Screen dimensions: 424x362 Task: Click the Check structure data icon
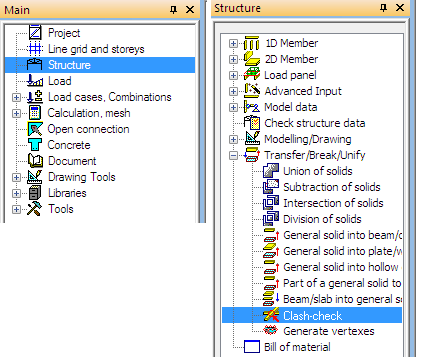click(252, 123)
